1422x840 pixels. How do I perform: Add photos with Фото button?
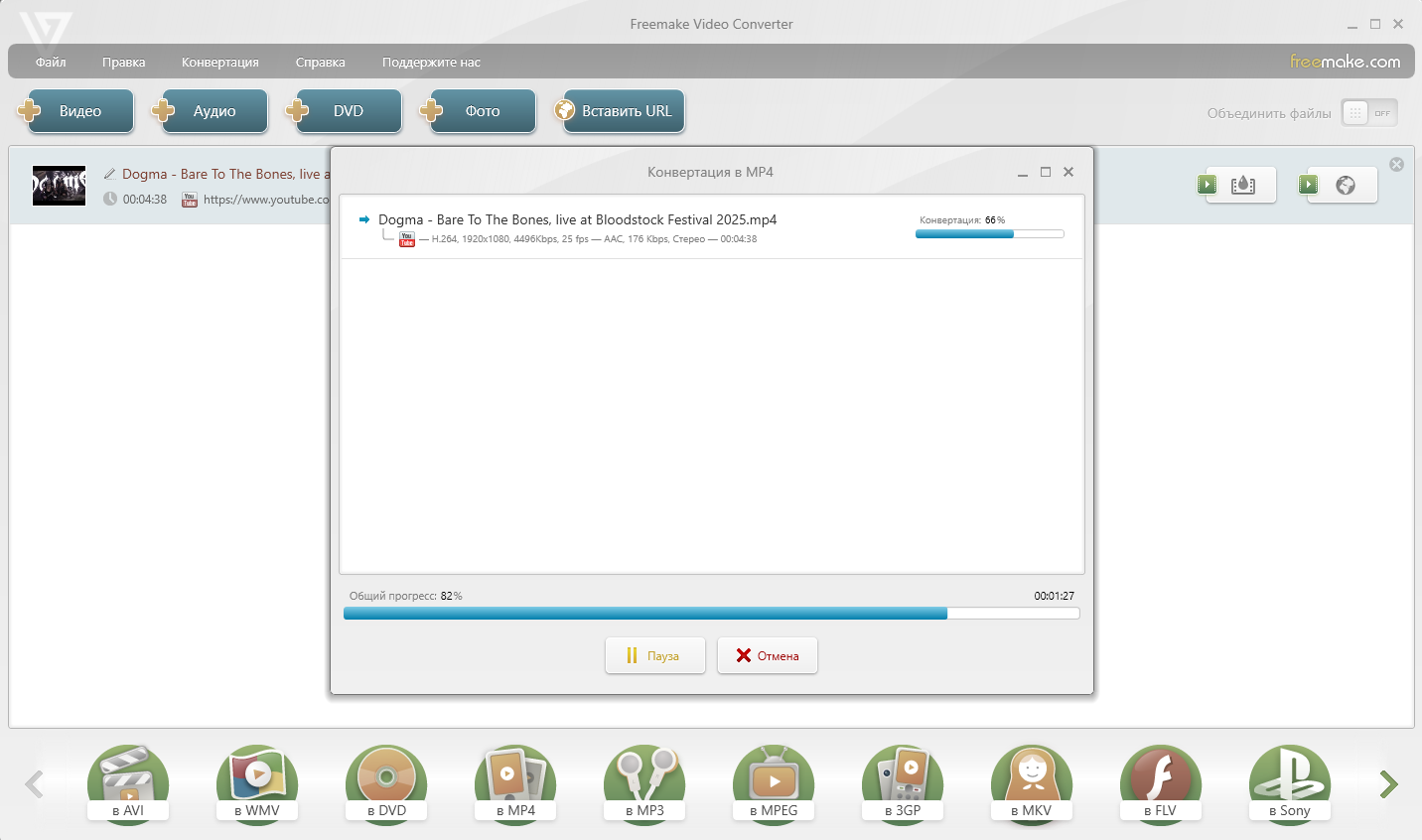tap(480, 111)
